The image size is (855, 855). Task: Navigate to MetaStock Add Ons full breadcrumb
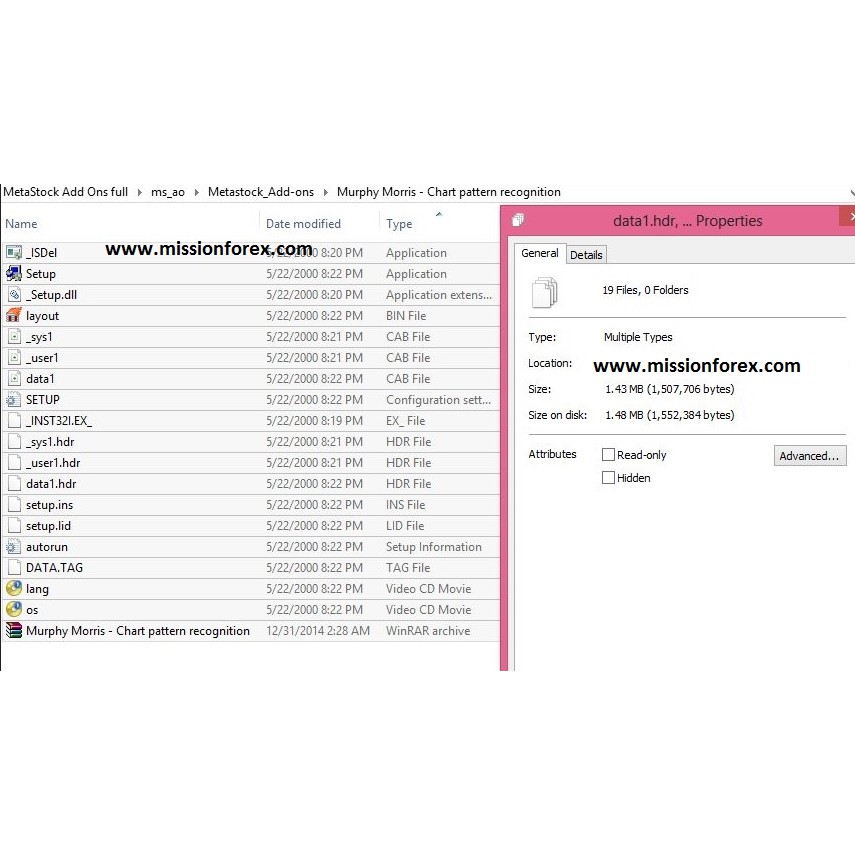[x=65, y=192]
